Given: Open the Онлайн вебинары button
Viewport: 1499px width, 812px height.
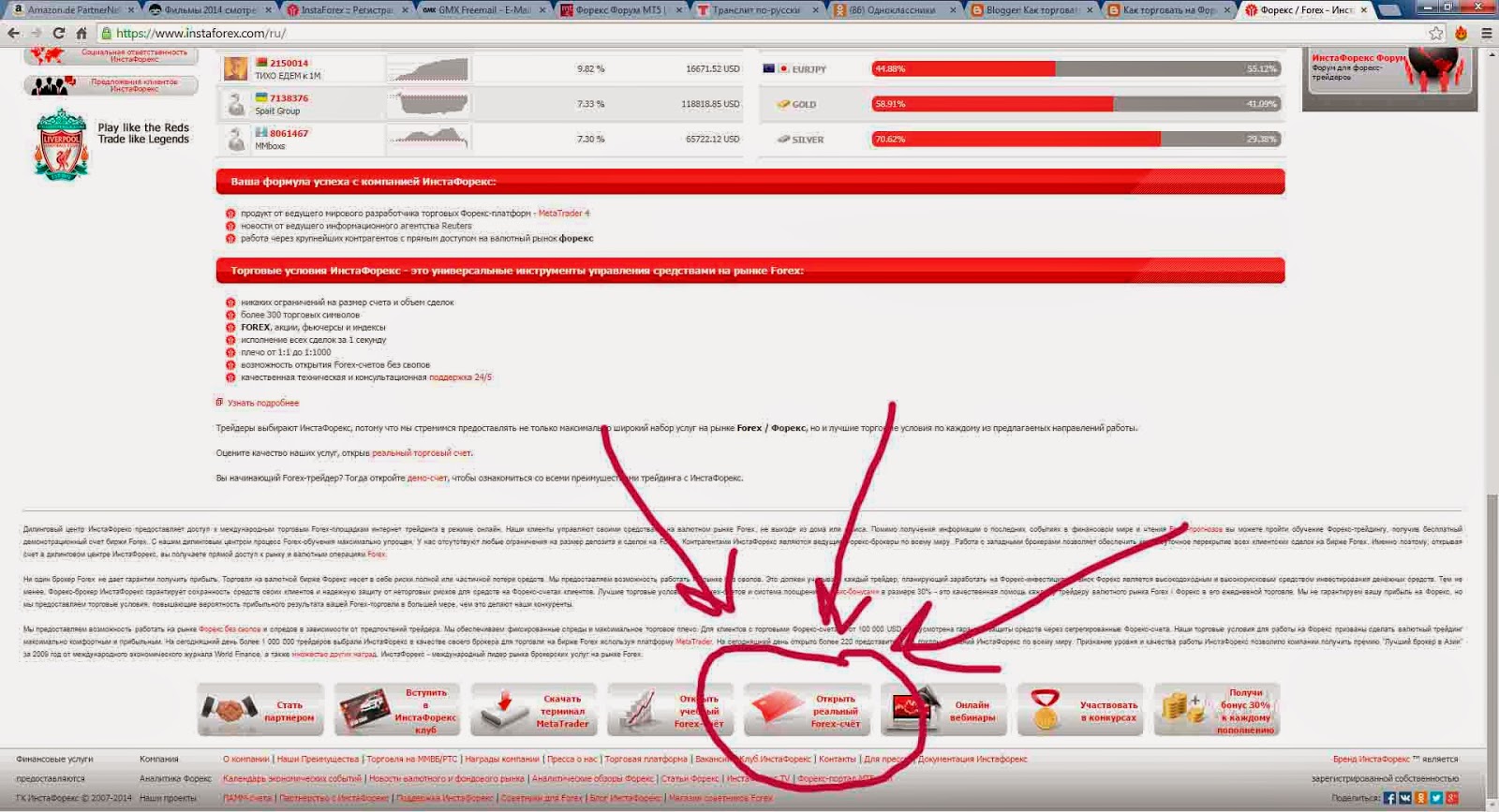Looking at the screenshot, I should click(943, 710).
